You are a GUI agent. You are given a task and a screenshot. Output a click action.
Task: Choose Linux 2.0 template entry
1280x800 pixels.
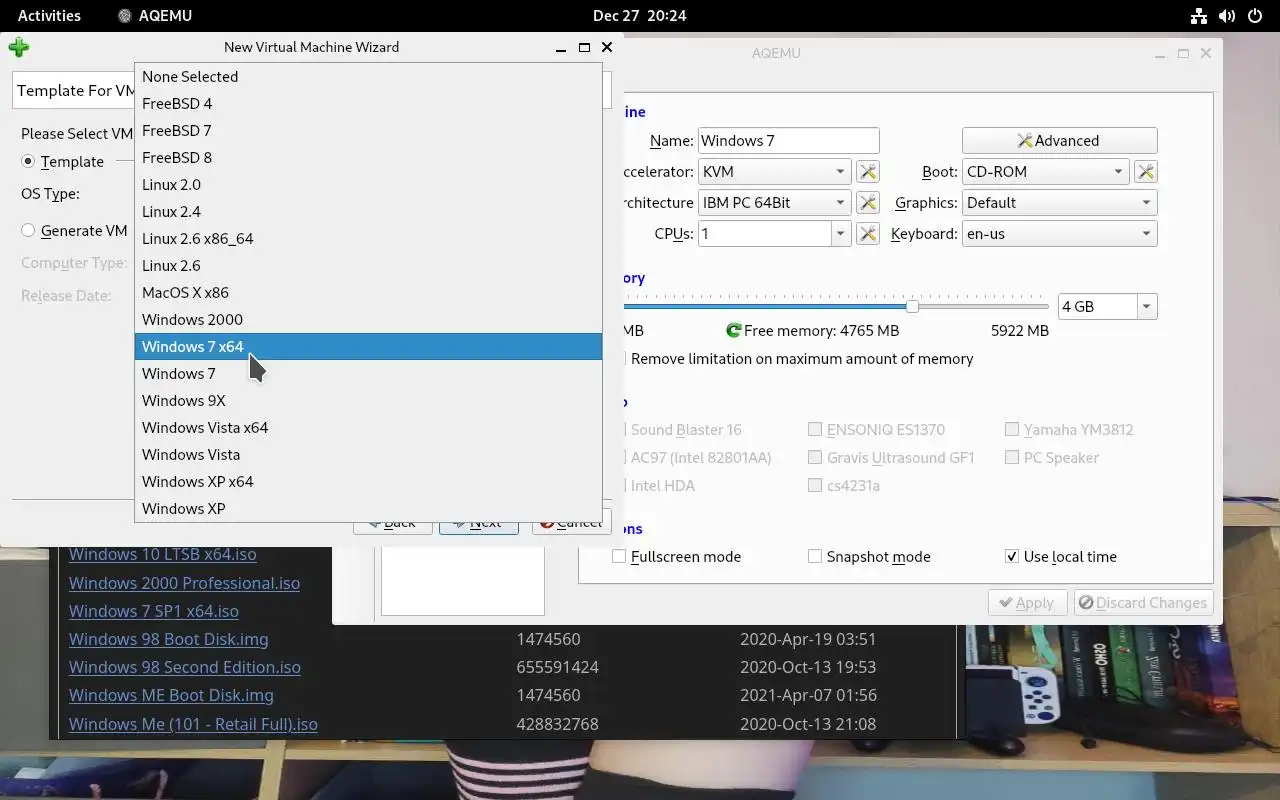[368, 184]
